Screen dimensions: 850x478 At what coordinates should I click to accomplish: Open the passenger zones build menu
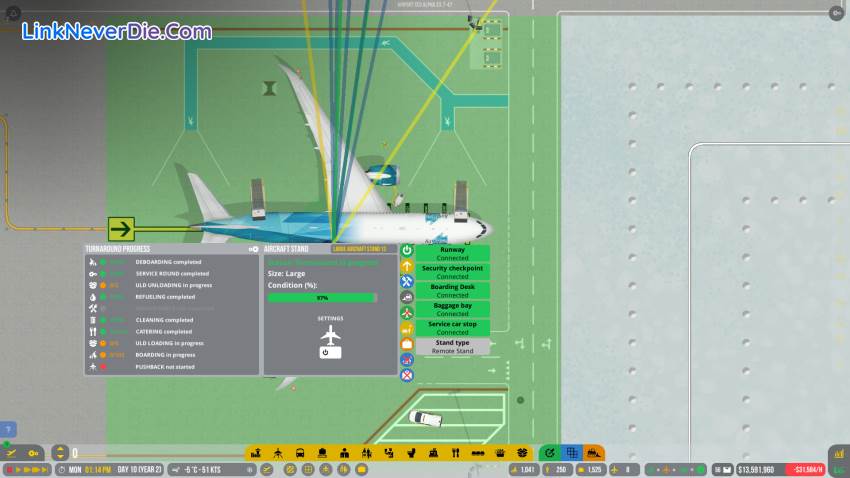click(x=366, y=453)
